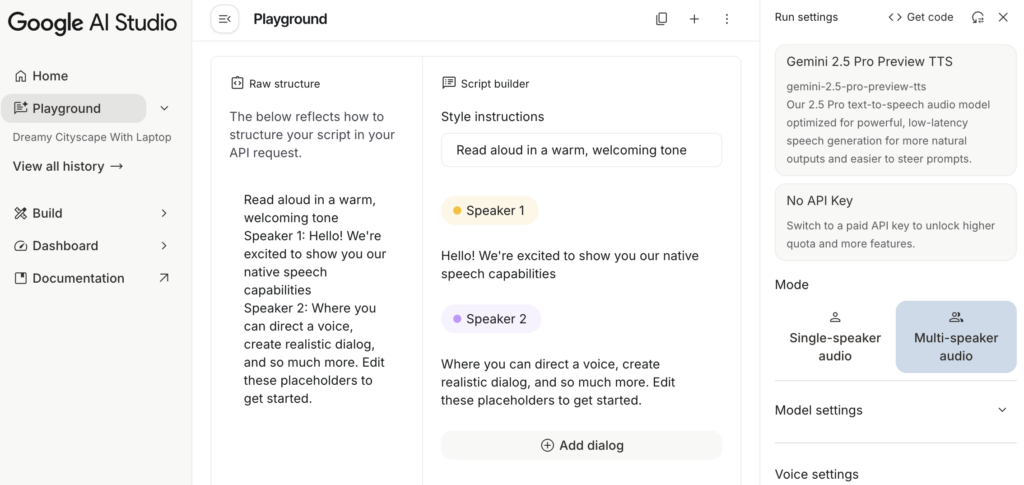Viewport: 1024px width, 485px height.
Task: Click the Style instructions text field
Action: tap(581, 150)
